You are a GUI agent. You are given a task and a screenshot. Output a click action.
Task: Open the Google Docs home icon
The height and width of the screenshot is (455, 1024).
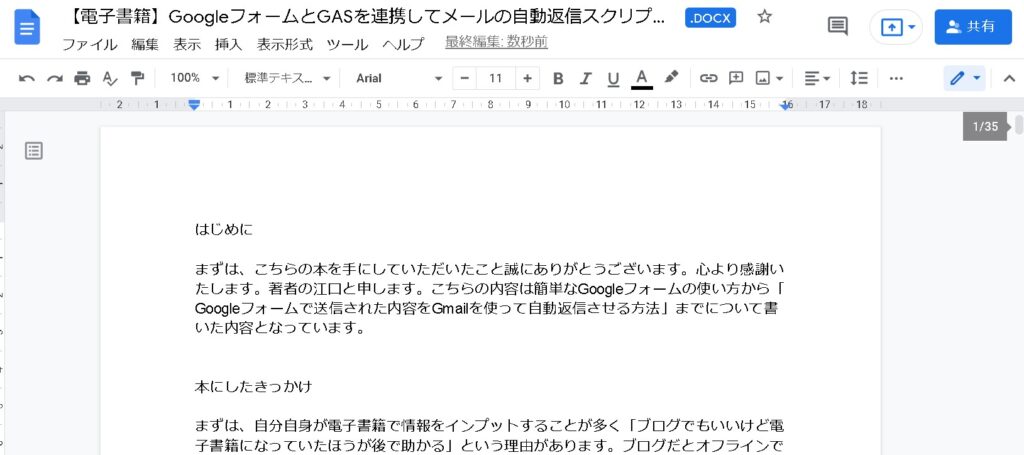click(27, 27)
